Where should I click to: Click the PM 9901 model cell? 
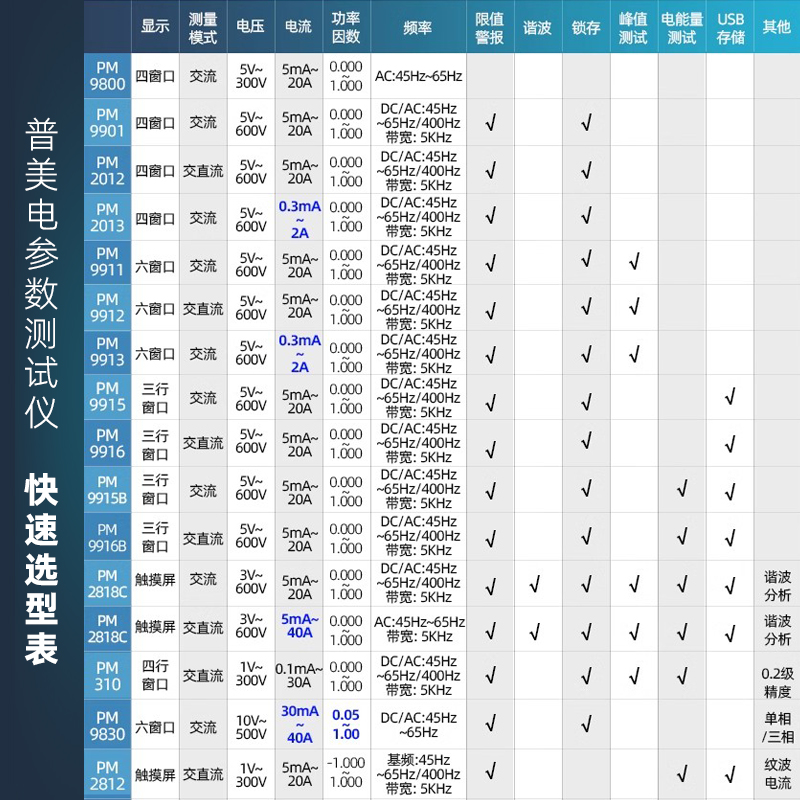tap(107, 122)
